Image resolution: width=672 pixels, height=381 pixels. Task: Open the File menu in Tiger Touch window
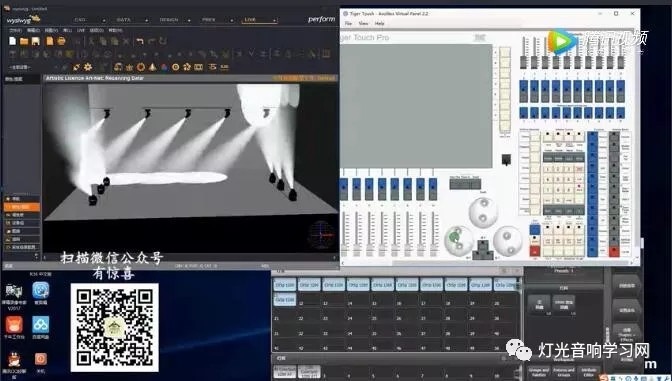tap(348, 24)
